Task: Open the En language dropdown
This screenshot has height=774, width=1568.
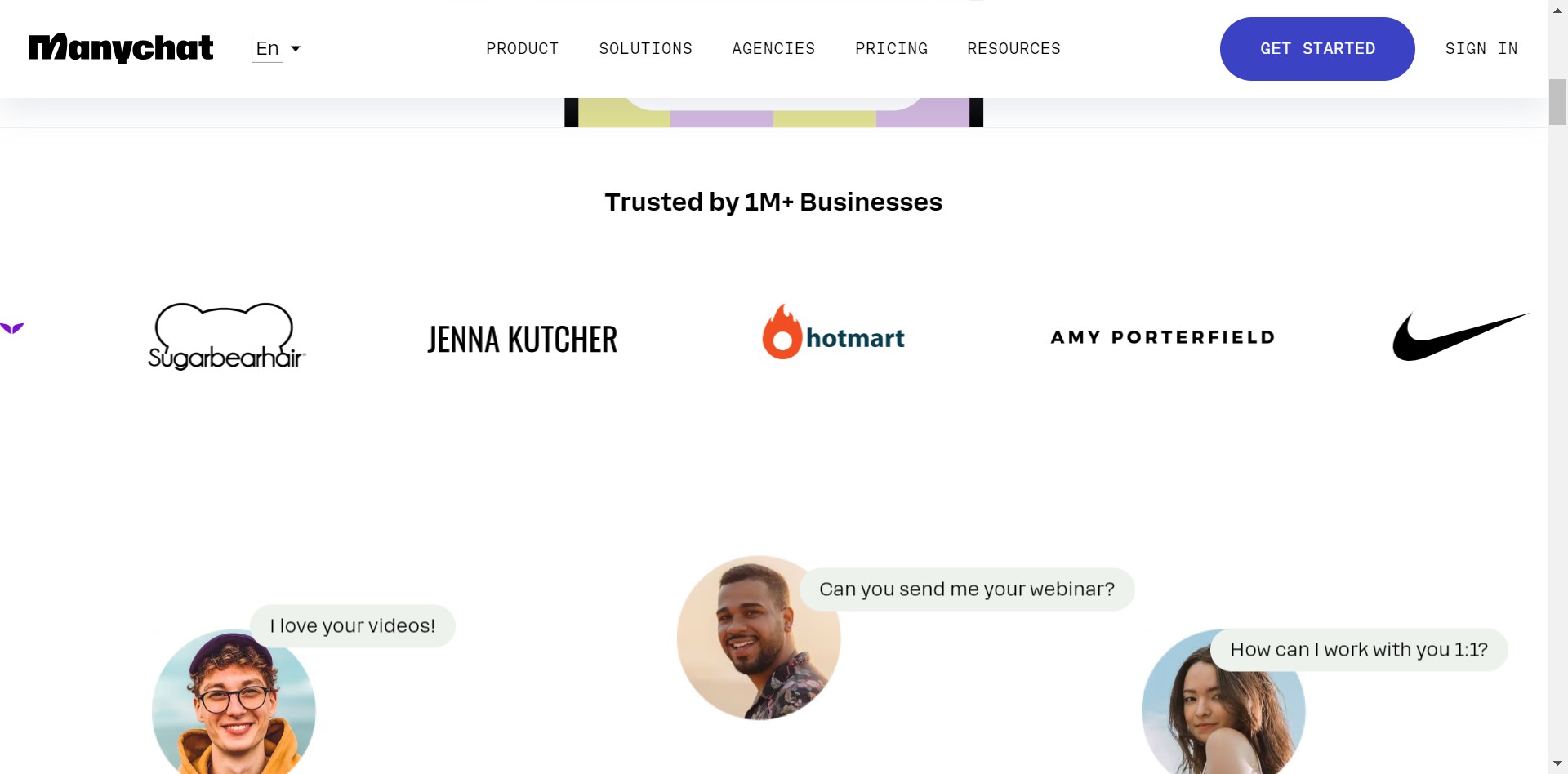Action: (268, 49)
